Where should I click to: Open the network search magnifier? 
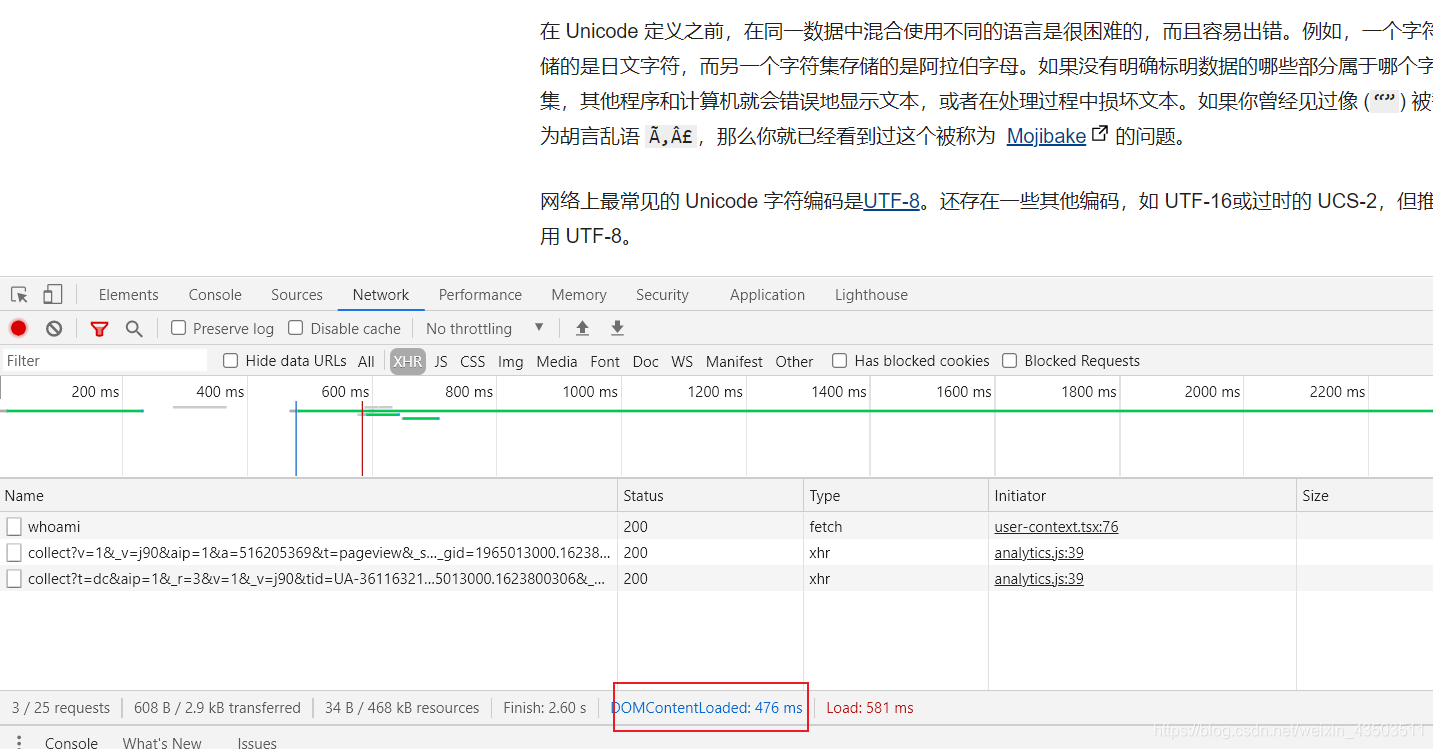pyautogui.click(x=134, y=328)
